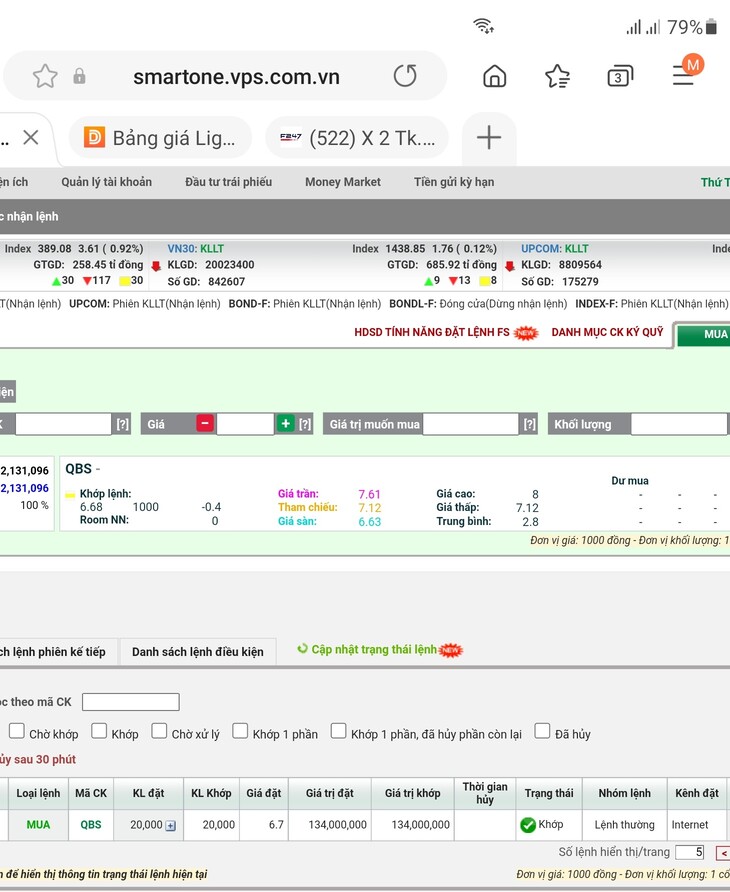Screen dimensions: 730x892
Task: Click the KL đặt column header
Action: pos(149,793)
